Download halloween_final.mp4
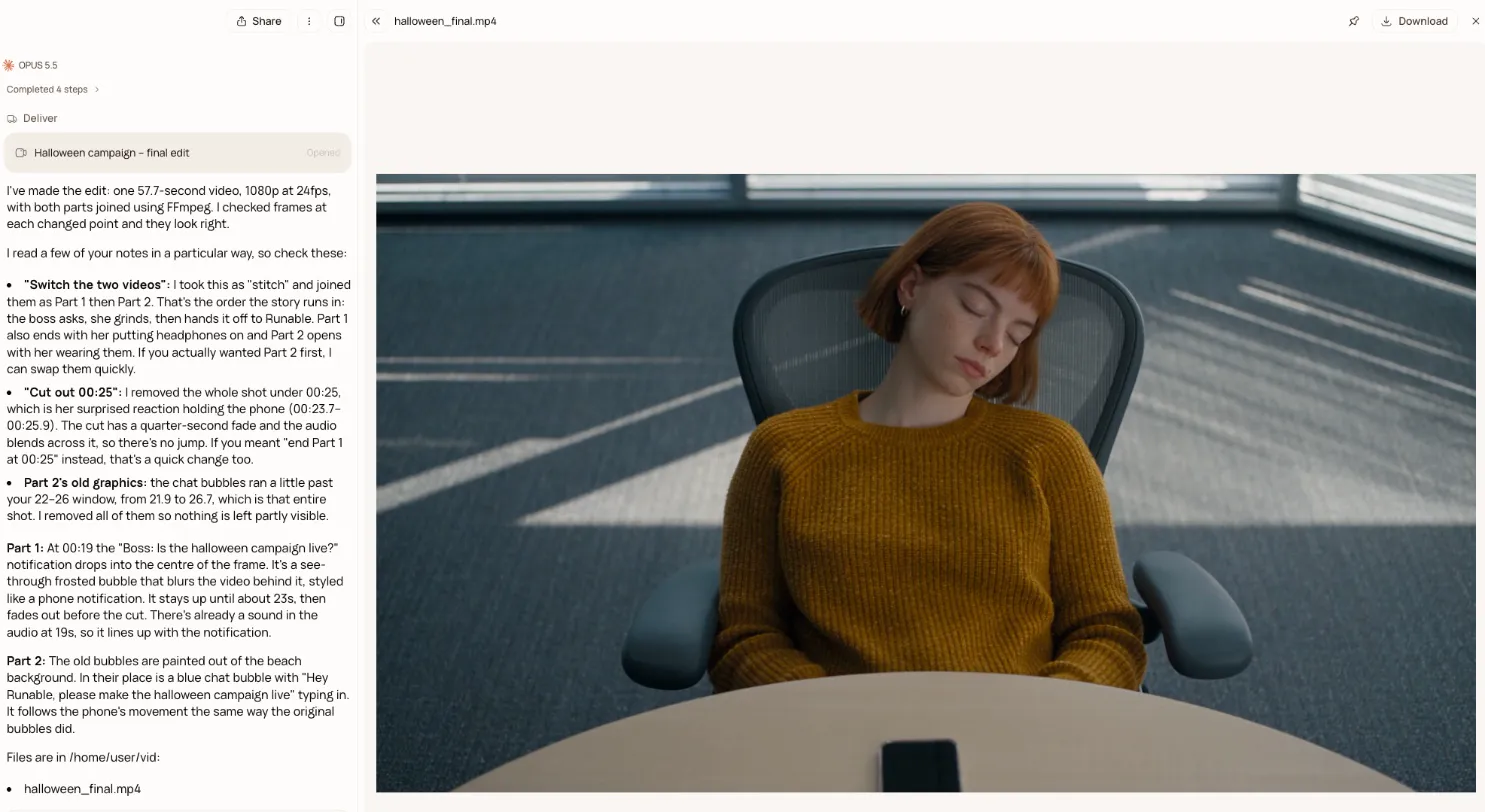The image size is (1485, 812). pyautogui.click(x=1414, y=21)
